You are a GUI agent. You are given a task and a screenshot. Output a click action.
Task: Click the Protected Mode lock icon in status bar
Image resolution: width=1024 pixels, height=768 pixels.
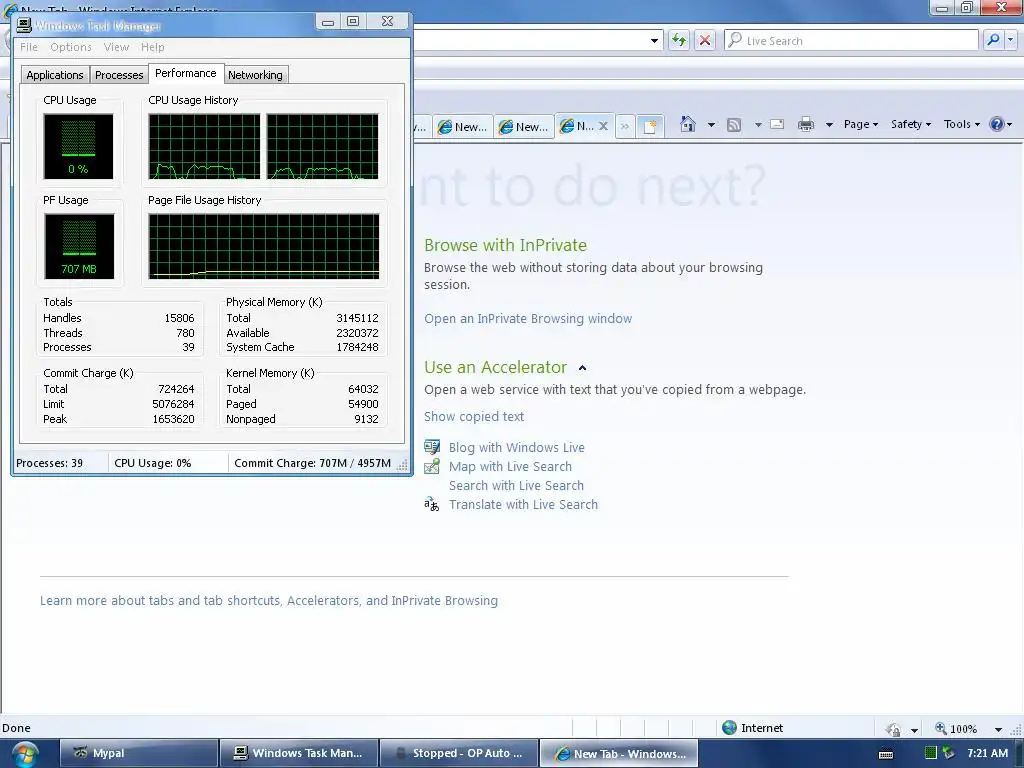[893, 729]
